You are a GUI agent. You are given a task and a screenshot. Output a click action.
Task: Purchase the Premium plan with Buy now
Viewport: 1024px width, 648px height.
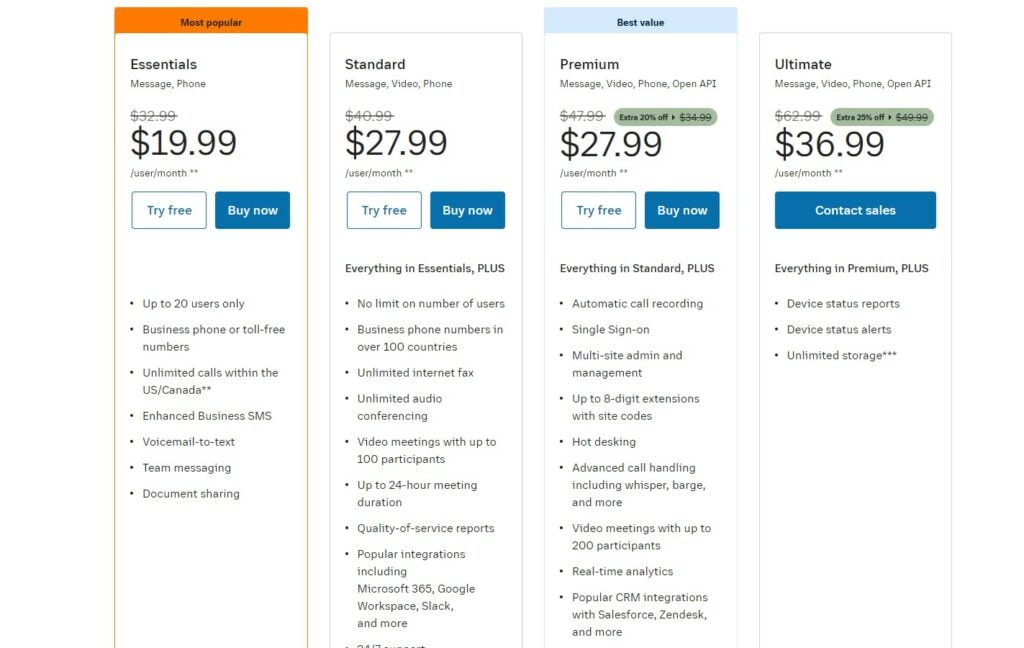[x=682, y=210]
